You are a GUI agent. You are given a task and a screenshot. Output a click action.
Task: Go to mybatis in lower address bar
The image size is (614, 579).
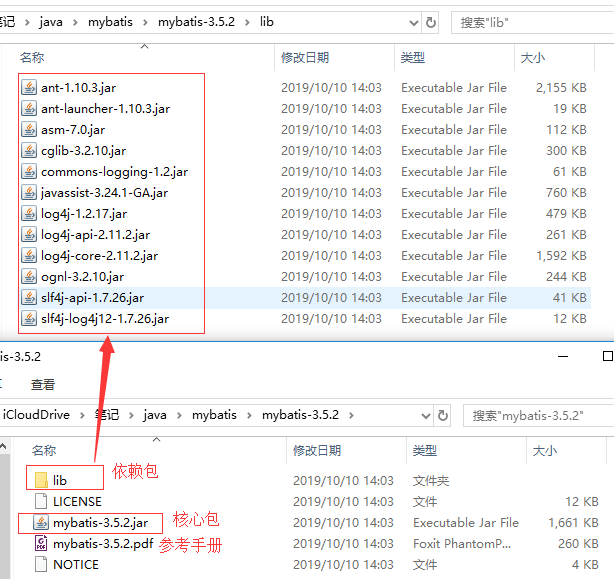[x=214, y=415]
